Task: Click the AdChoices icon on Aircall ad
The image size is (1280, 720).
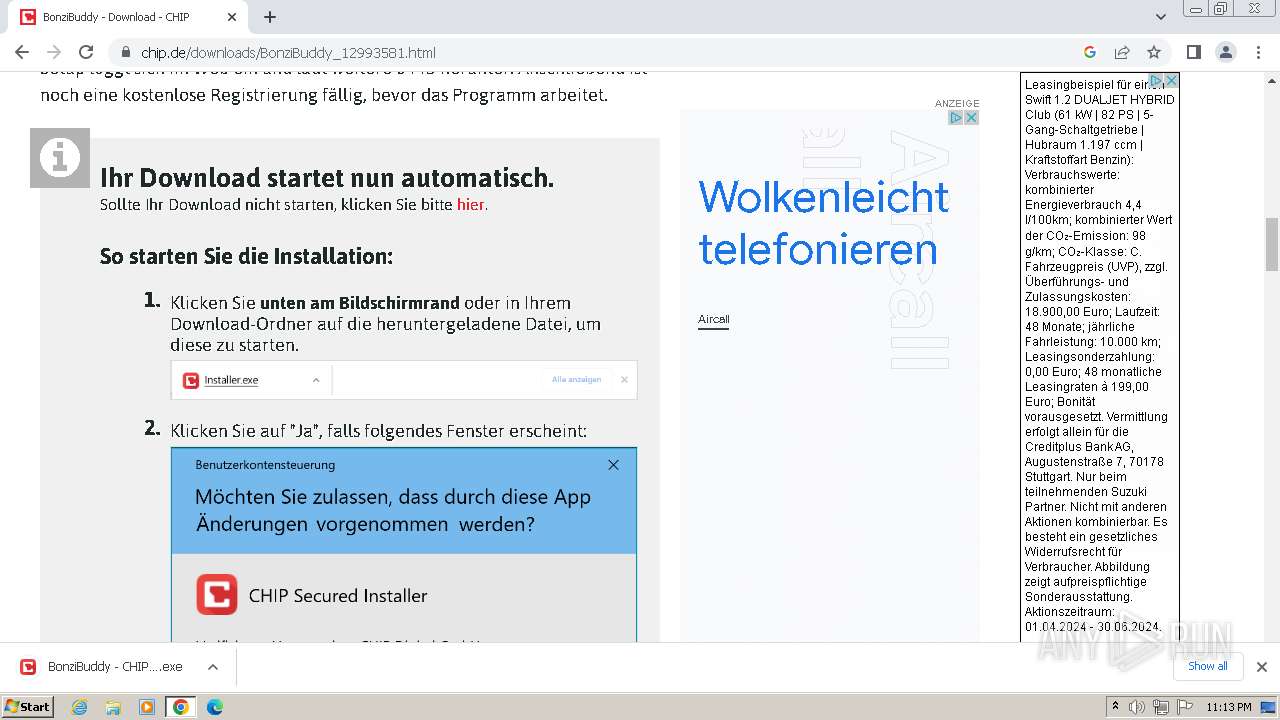Action: (956, 118)
